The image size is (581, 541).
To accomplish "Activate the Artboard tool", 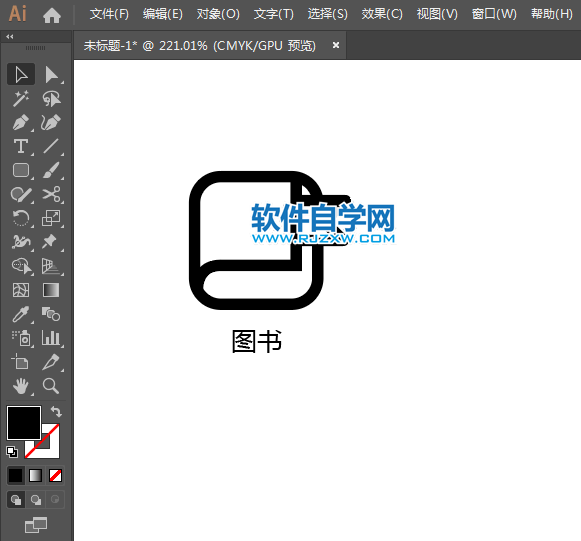I will coord(21,362).
